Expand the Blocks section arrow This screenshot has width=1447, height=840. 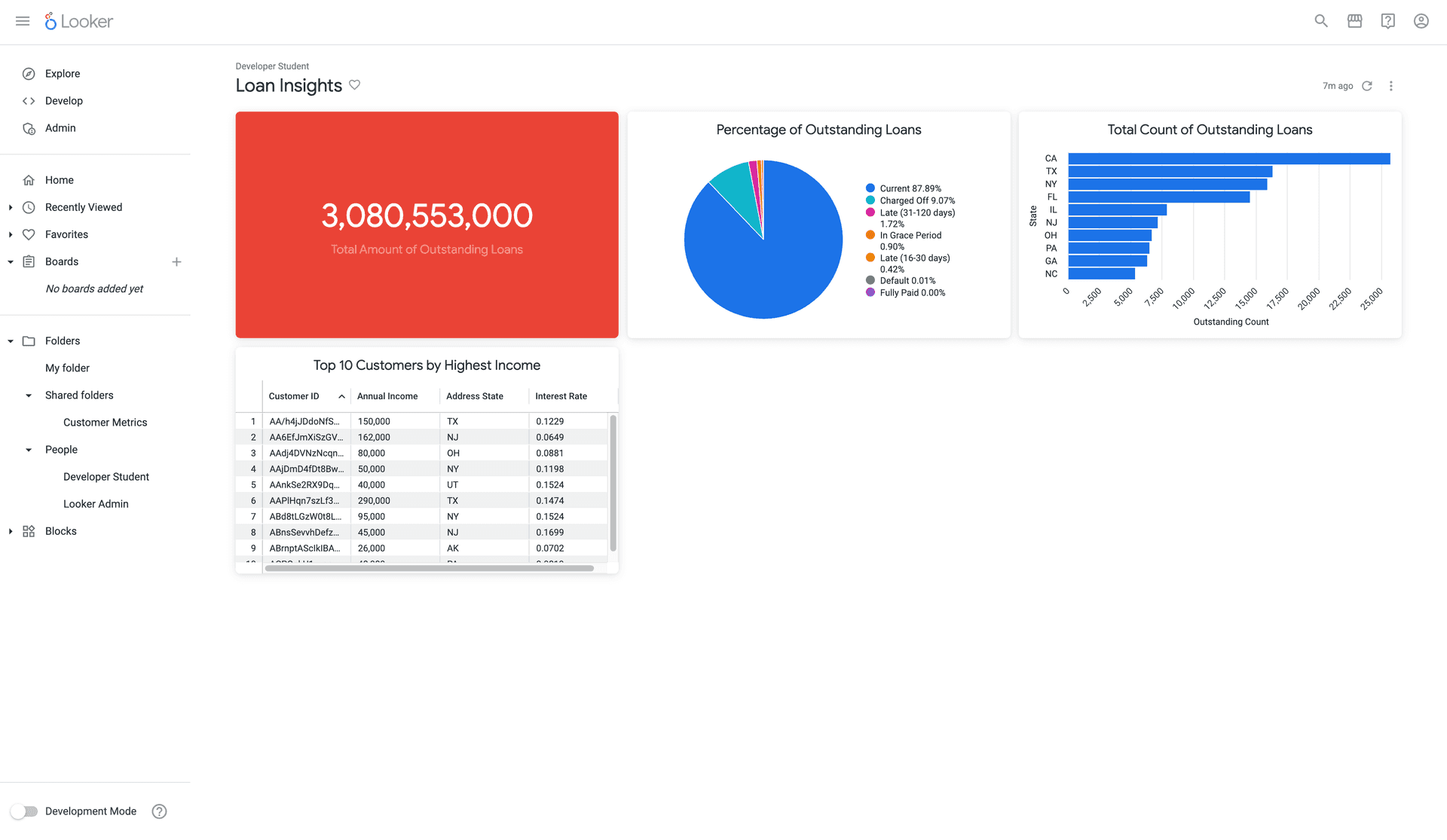[x=11, y=531]
